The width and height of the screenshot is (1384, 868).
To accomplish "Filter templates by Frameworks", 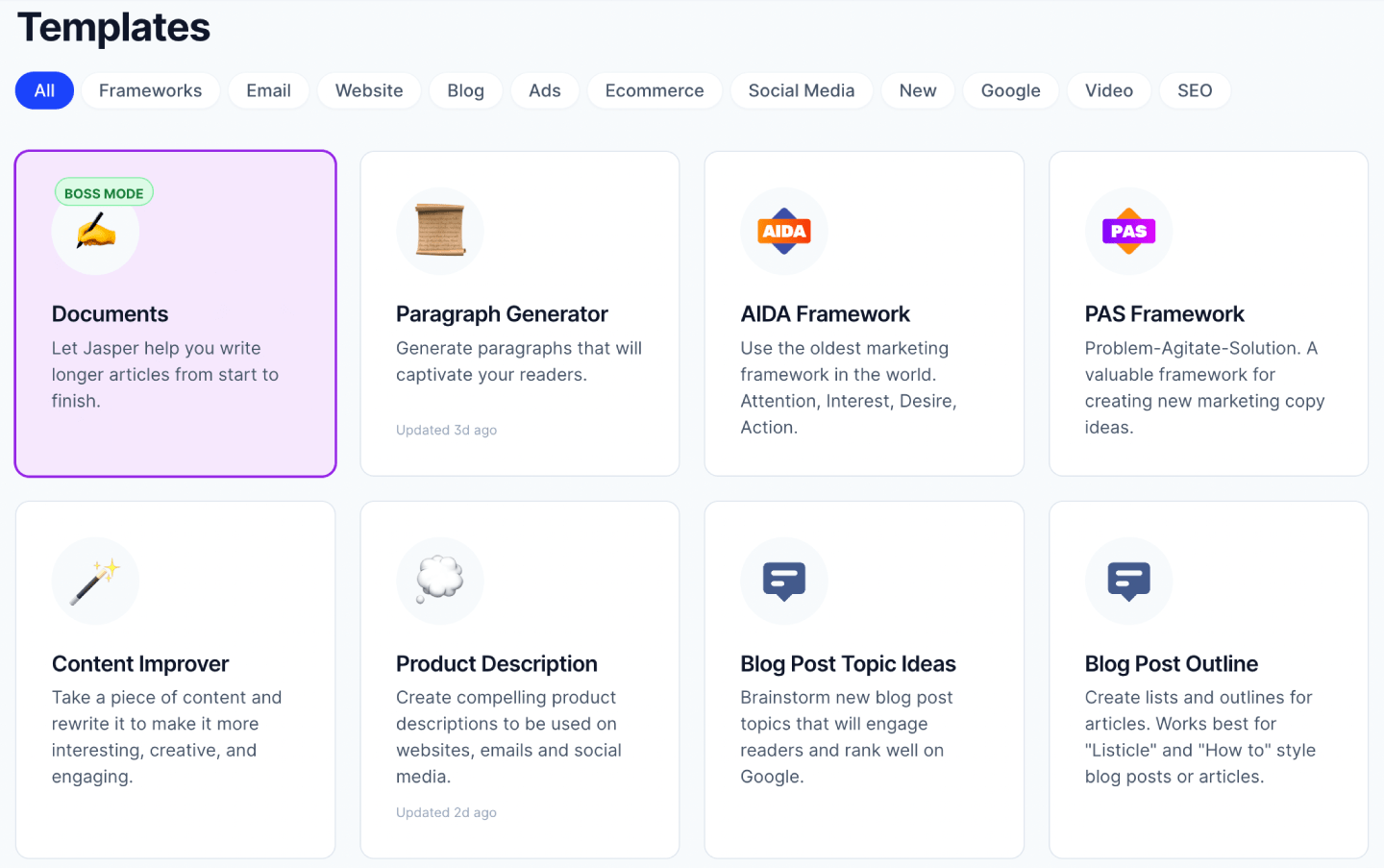I will [x=151, y=90].
